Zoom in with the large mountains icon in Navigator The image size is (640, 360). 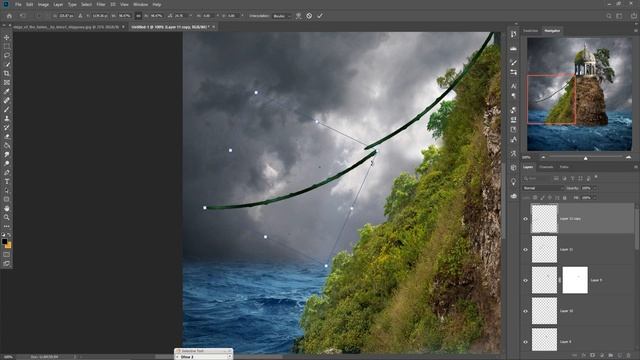pos(628,157)
